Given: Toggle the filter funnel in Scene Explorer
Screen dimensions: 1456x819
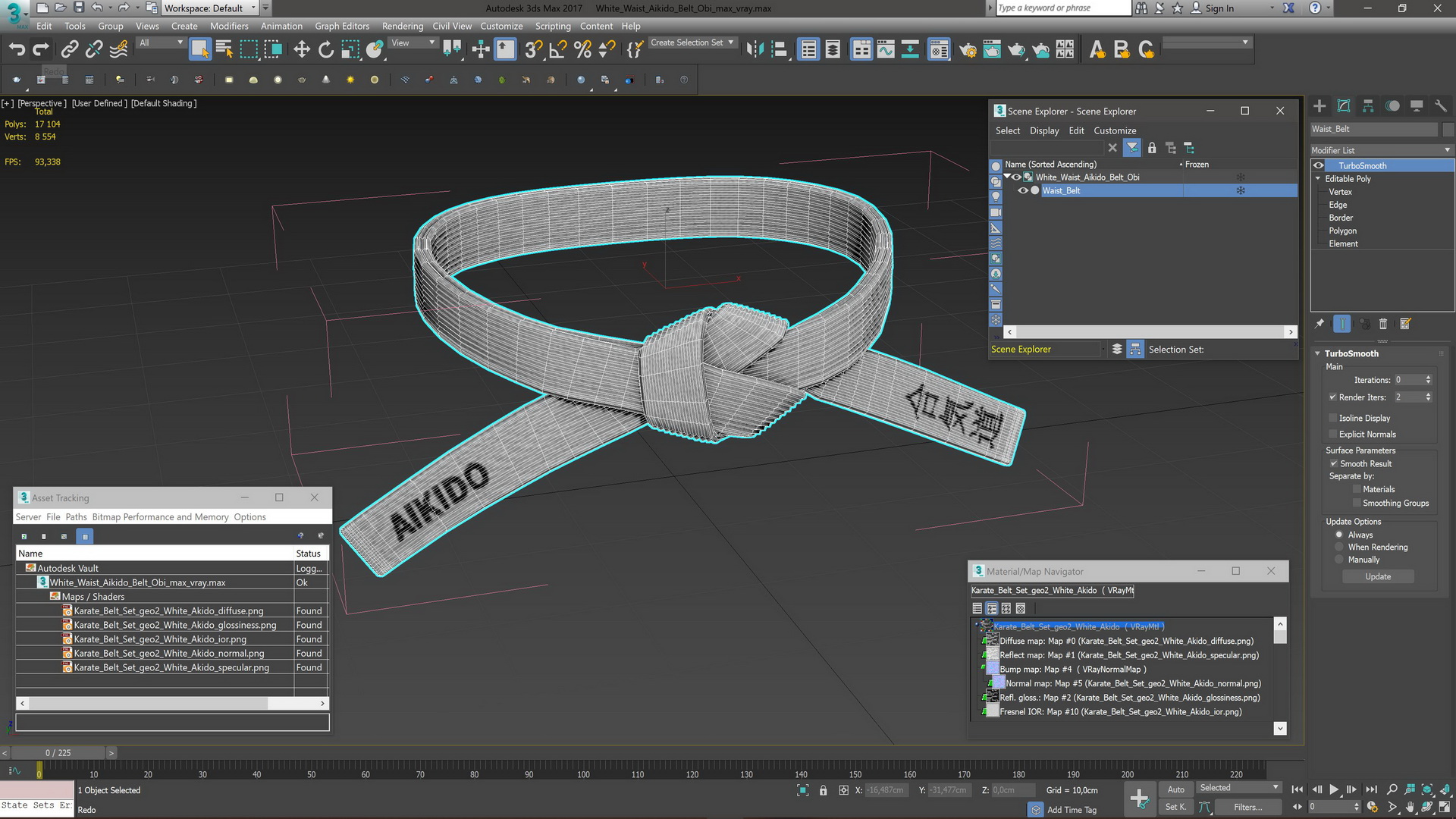Looking at the screenshot, I should click(1132, 148).
